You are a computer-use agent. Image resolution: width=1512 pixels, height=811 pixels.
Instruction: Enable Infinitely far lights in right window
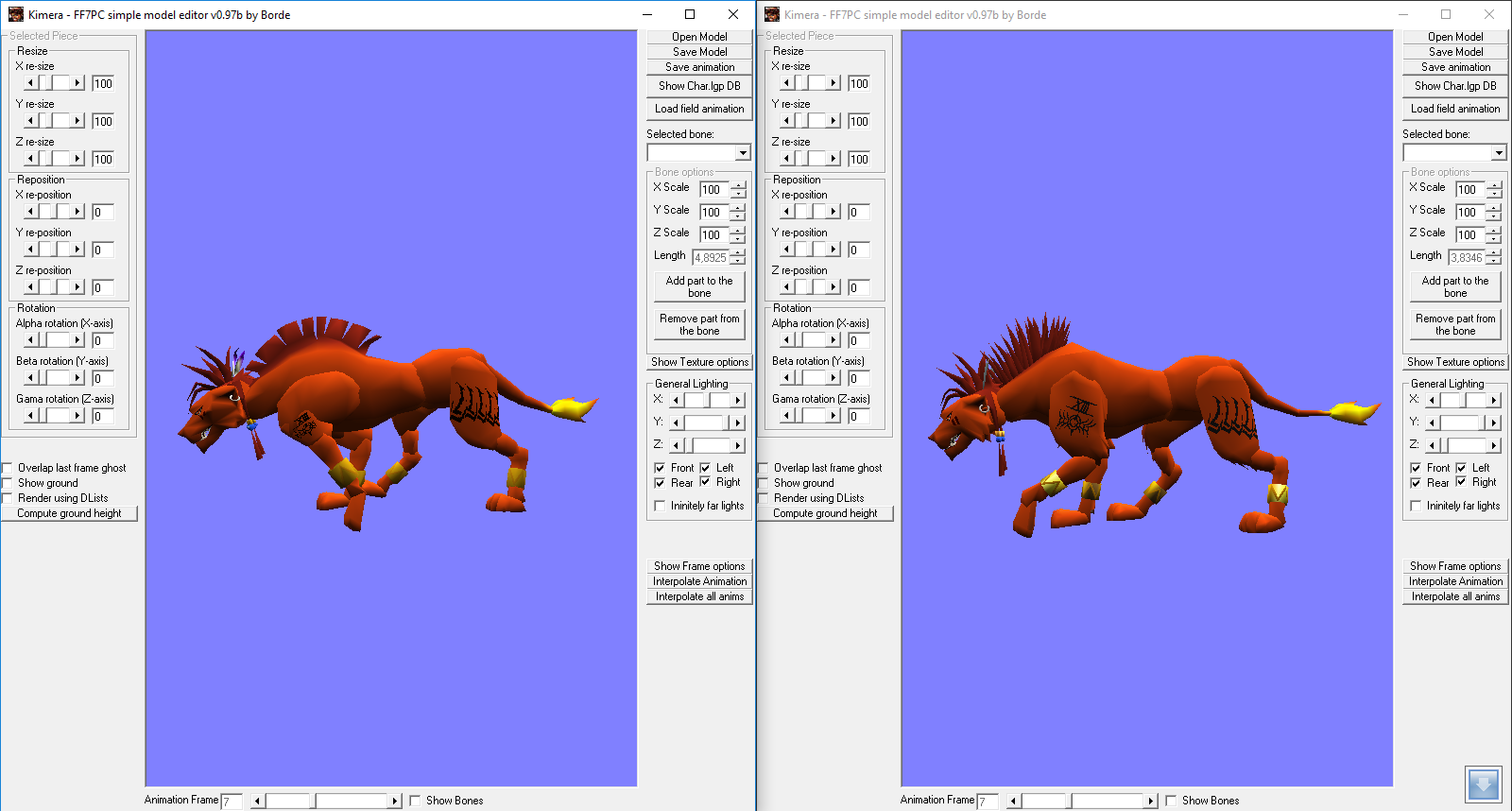1416,506
